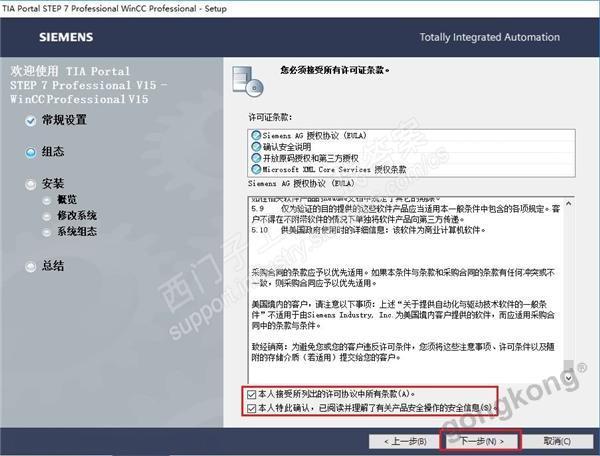Viewport: 600px width, 456px height.
Task: Select the 常规设置 step in sidebar
Action: coord(64,120)
